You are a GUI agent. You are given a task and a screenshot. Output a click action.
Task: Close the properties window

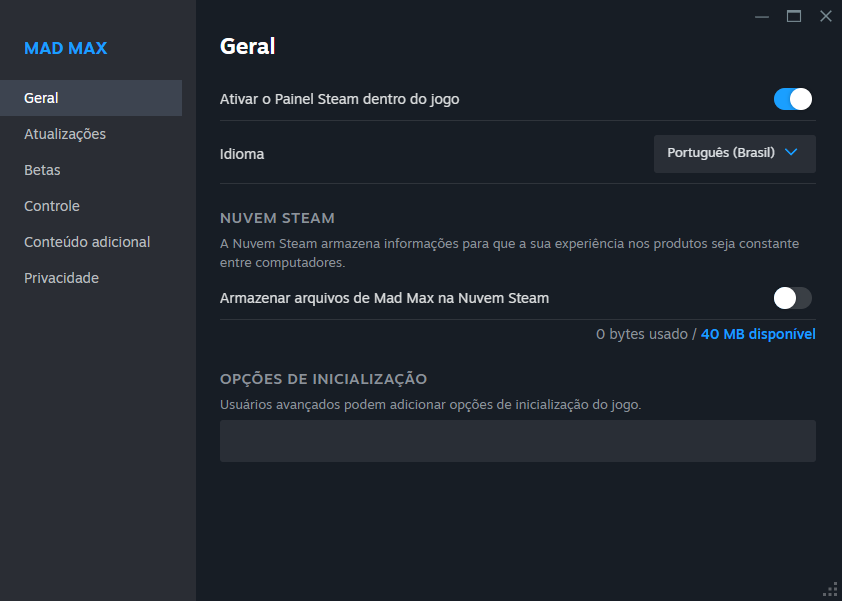point(825,17)
